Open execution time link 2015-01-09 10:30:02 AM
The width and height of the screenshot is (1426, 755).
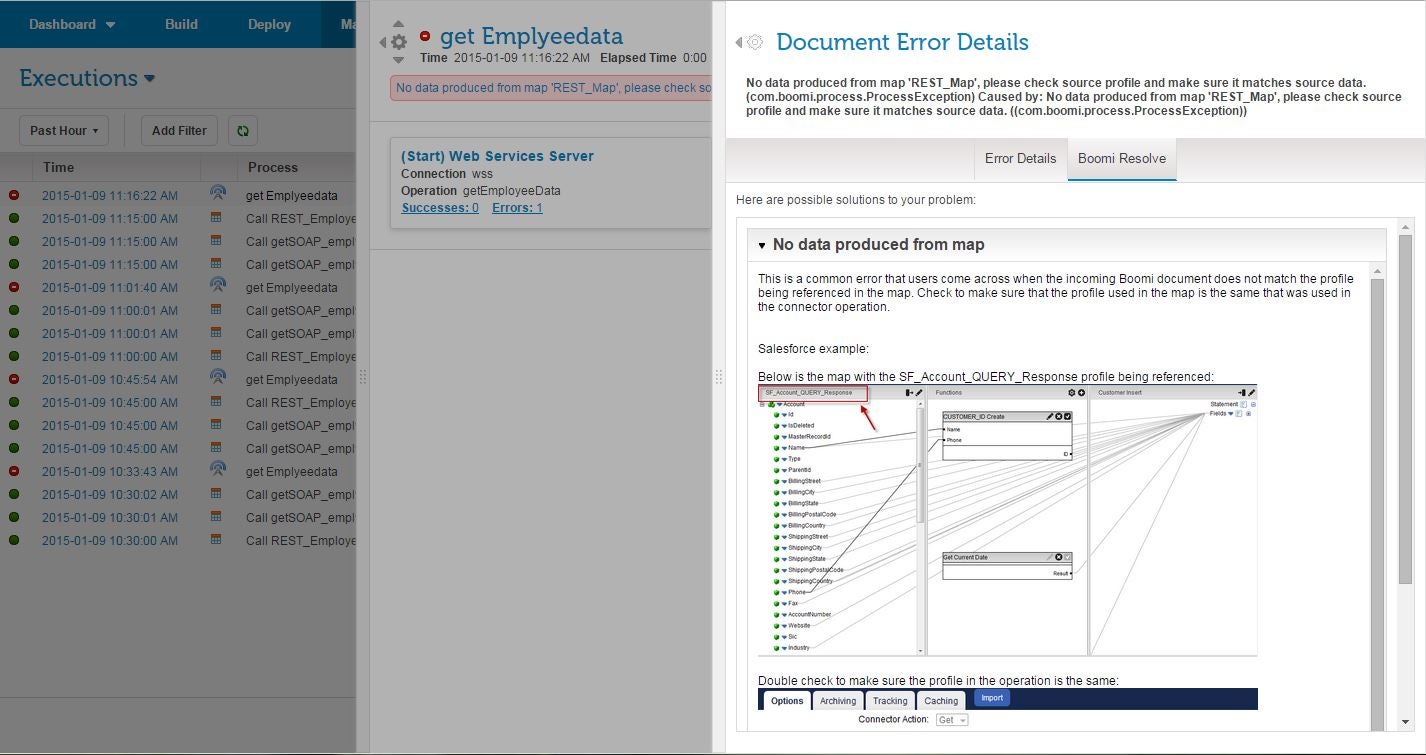click(x=110, y=494)
